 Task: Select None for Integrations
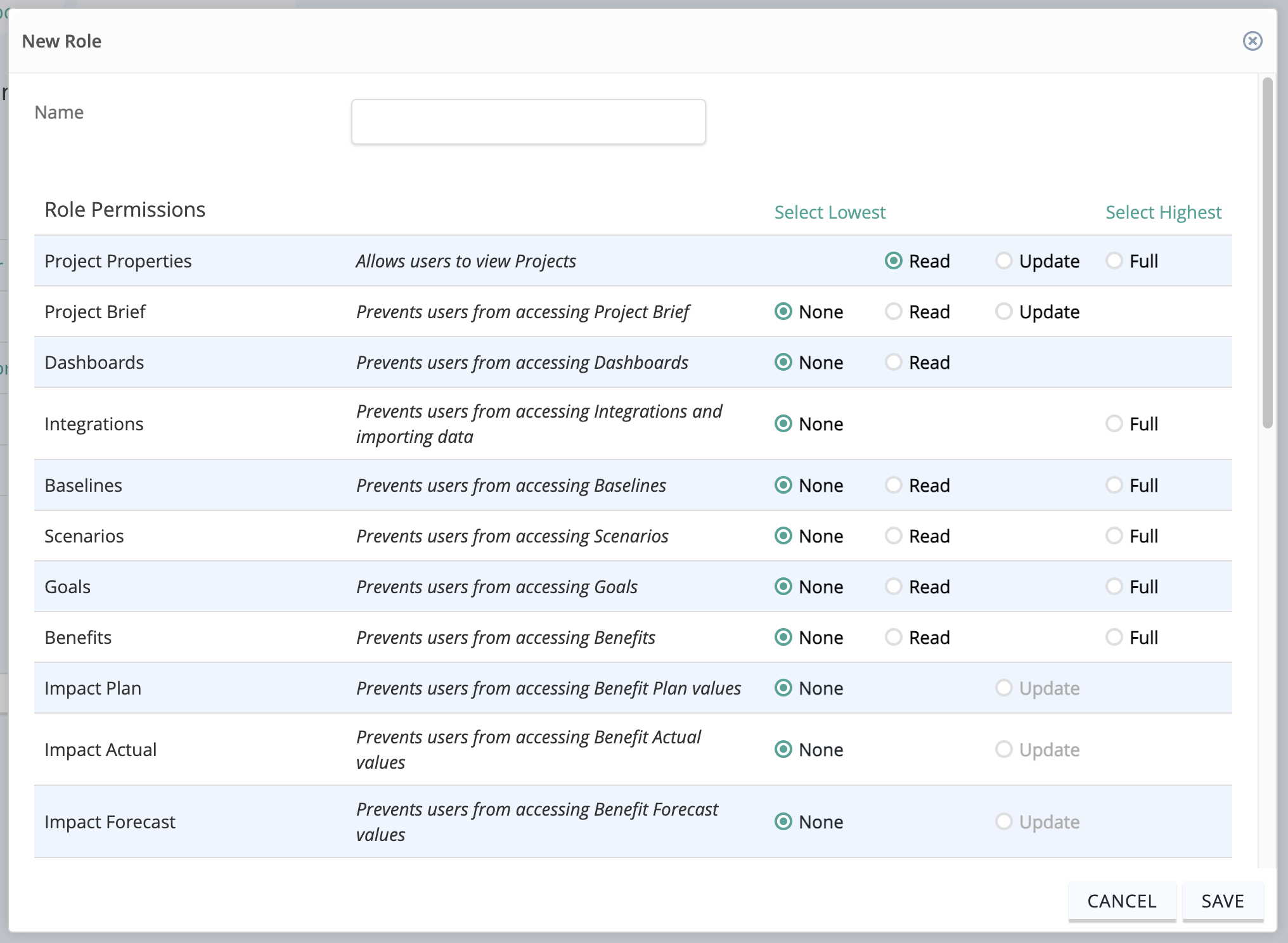click(x=783, y=424)
